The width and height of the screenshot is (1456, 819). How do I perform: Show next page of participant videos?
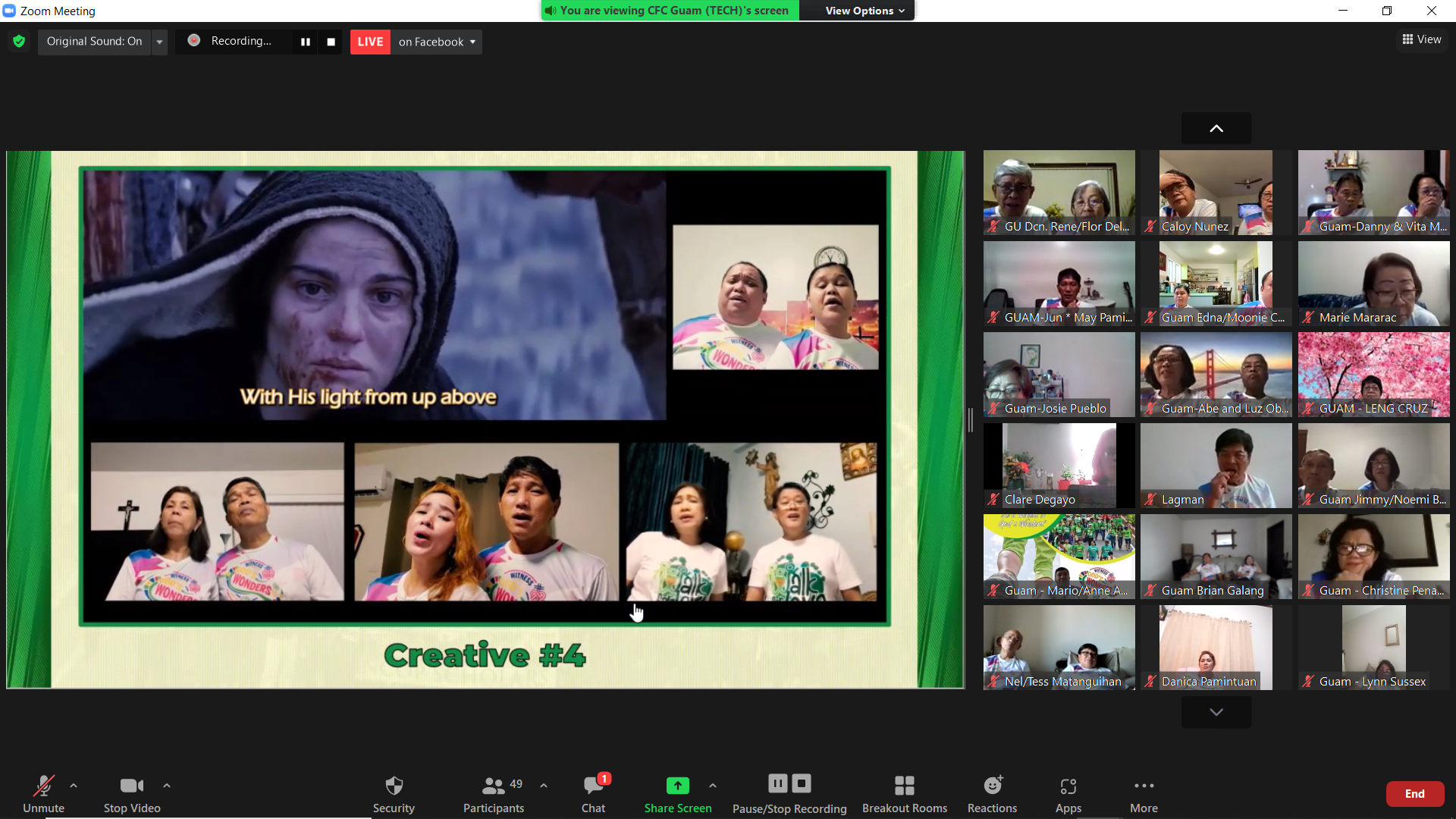(1216, 712)
